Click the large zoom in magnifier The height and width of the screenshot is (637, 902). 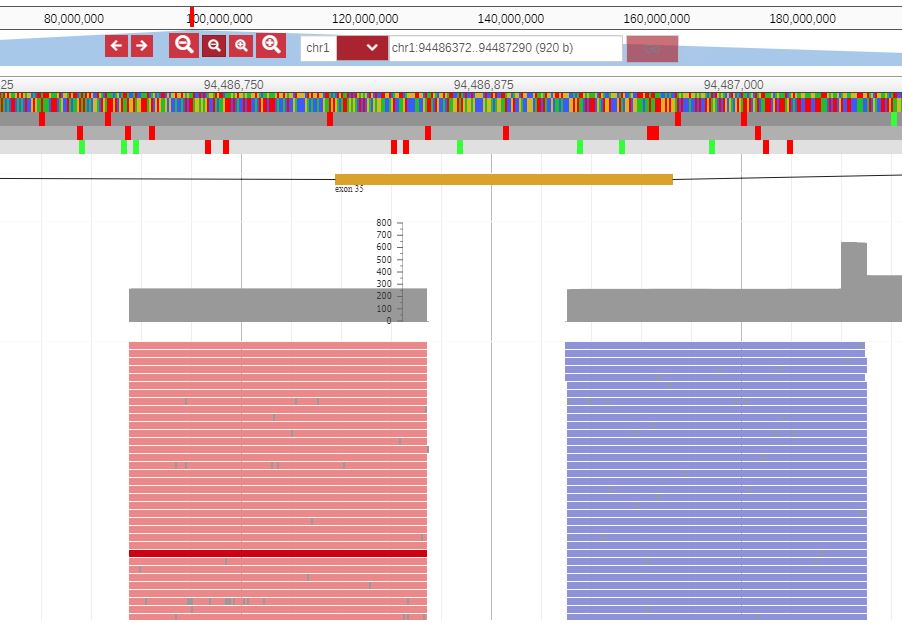271,46
